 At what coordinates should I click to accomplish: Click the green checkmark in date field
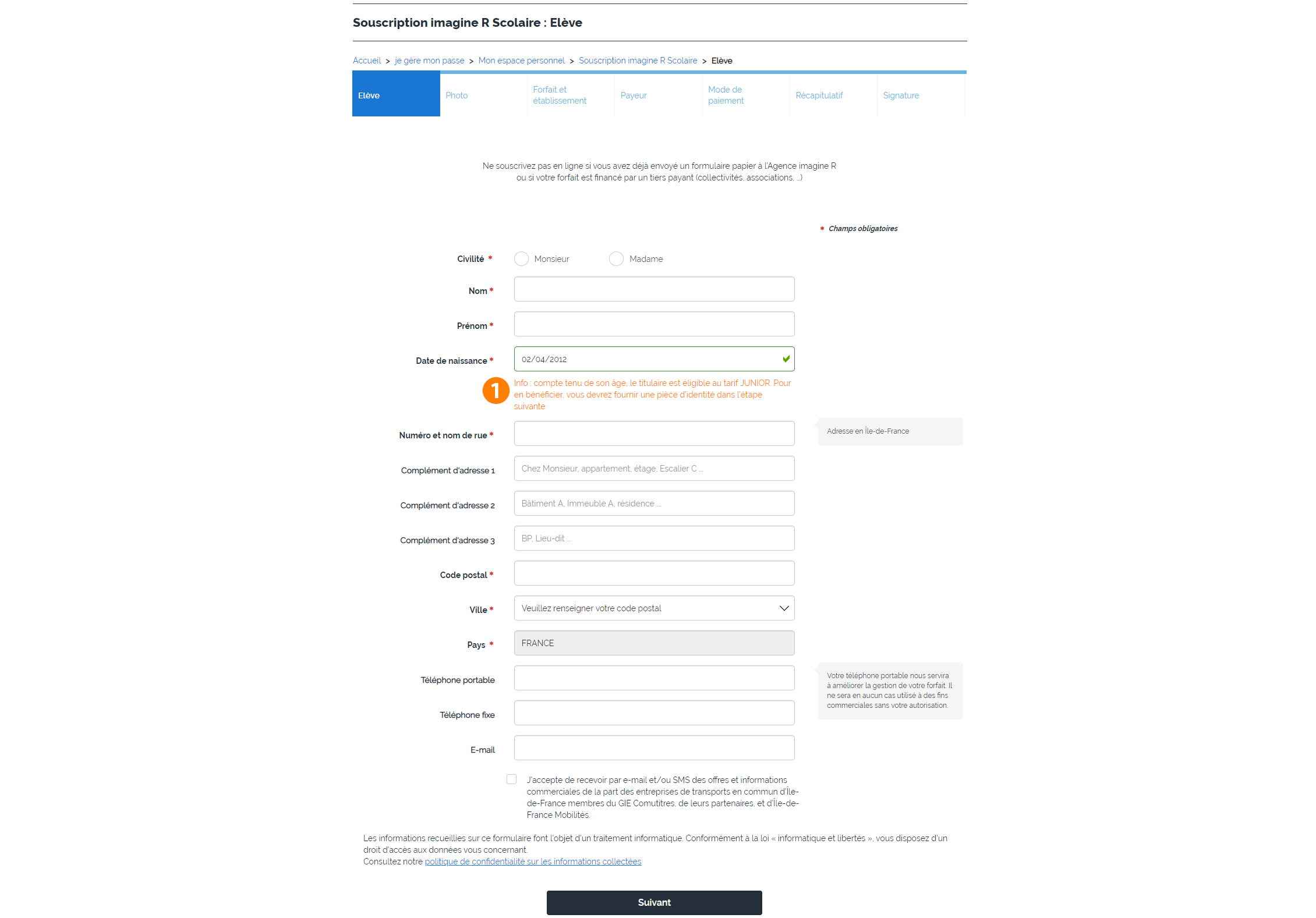[786, 359]
